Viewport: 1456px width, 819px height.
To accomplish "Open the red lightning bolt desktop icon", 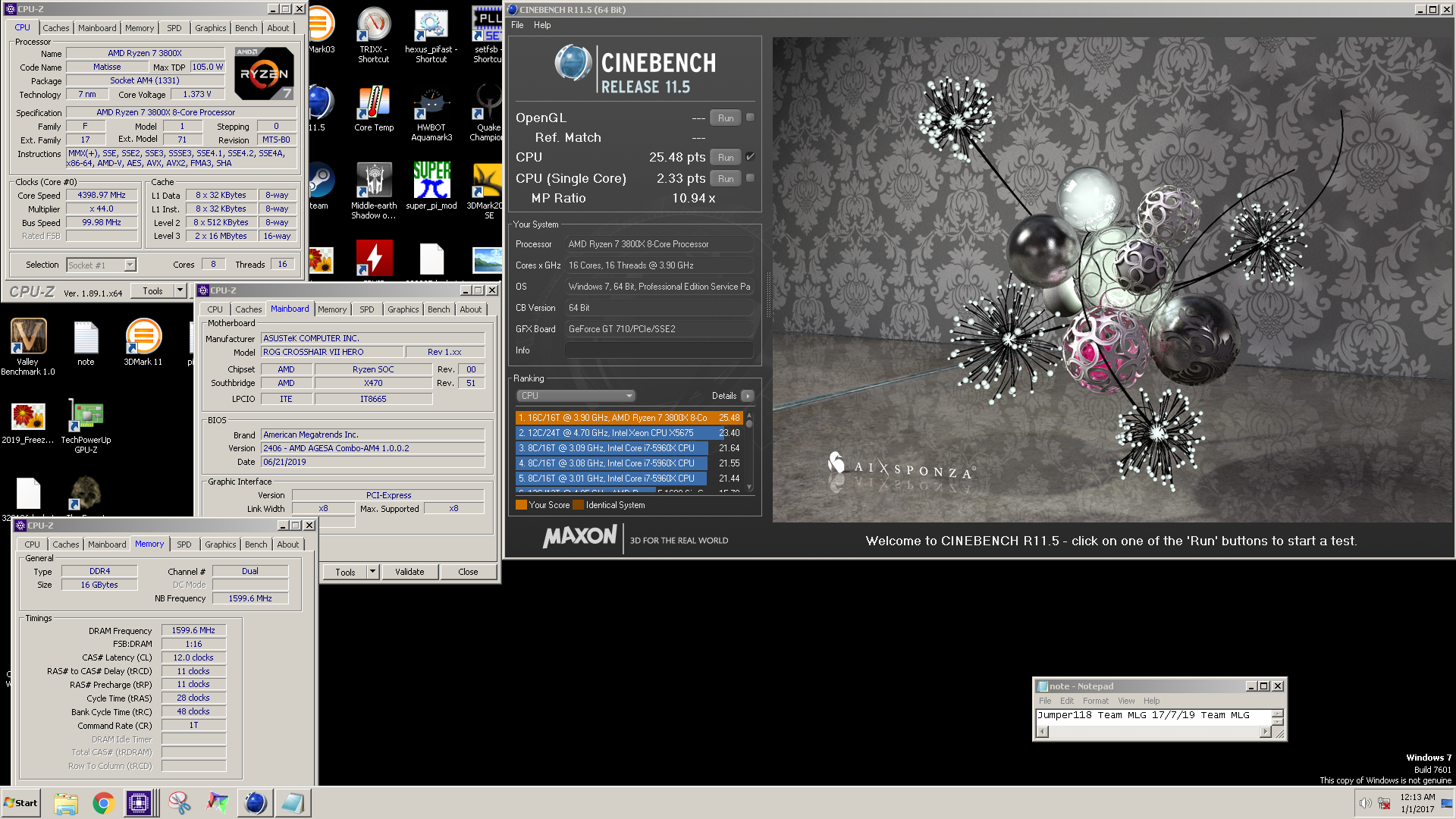I will [x=374, y=258].
